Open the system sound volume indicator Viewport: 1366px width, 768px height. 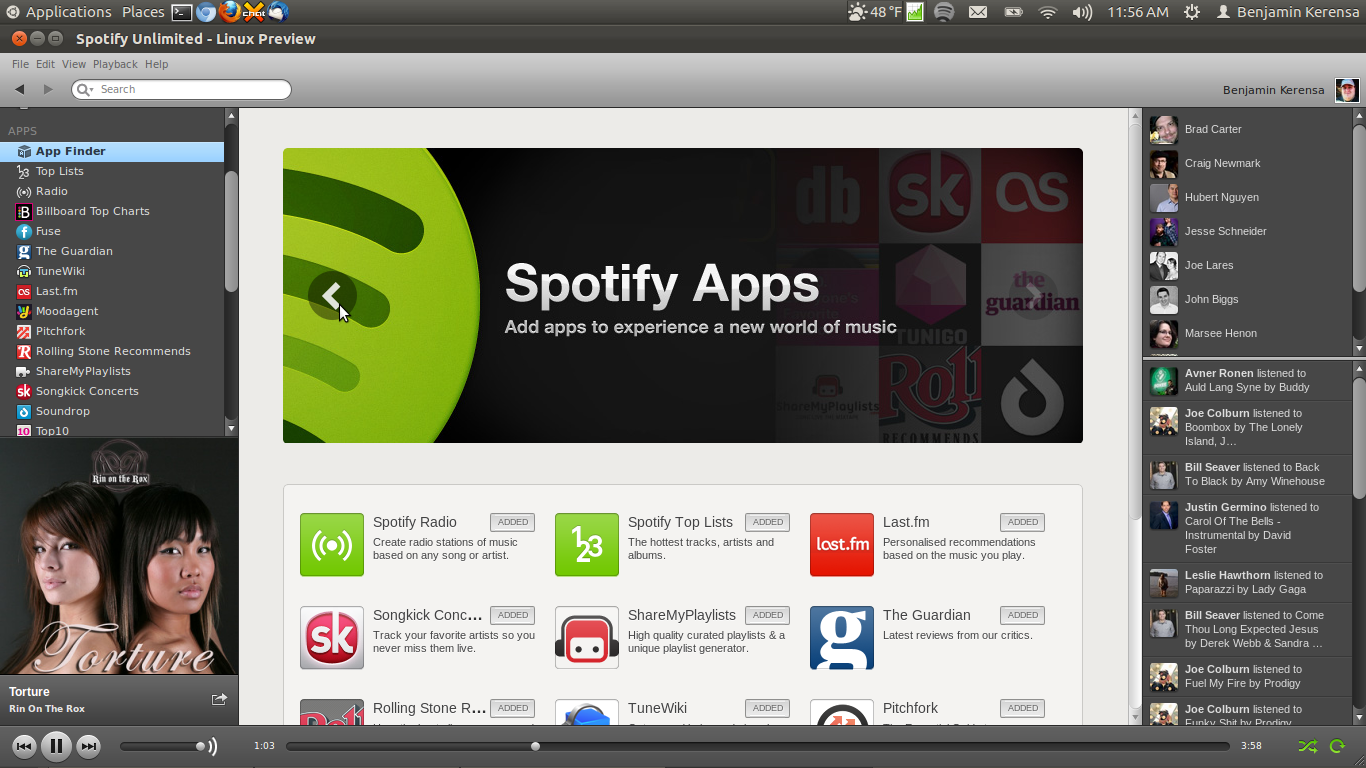tap(1082, 12)
